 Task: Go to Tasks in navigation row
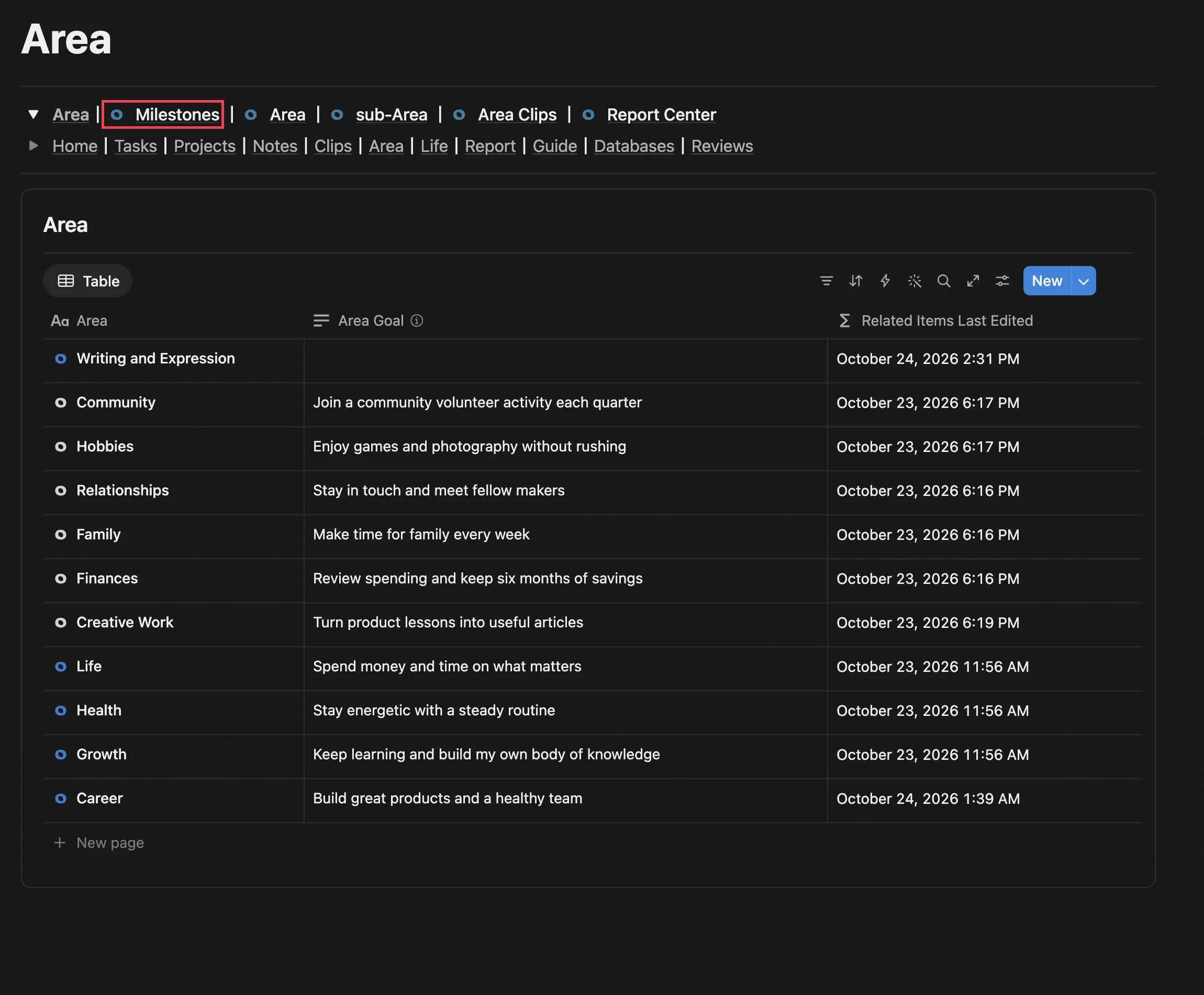click(x=136, y=146)
